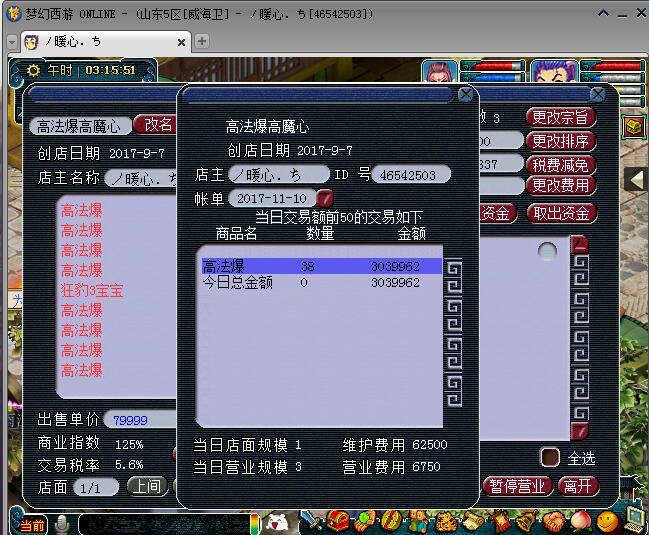The width and height of the screenshot is (649, 535).
Task: Click the 离开 leave button
Action: pos(578,486)
